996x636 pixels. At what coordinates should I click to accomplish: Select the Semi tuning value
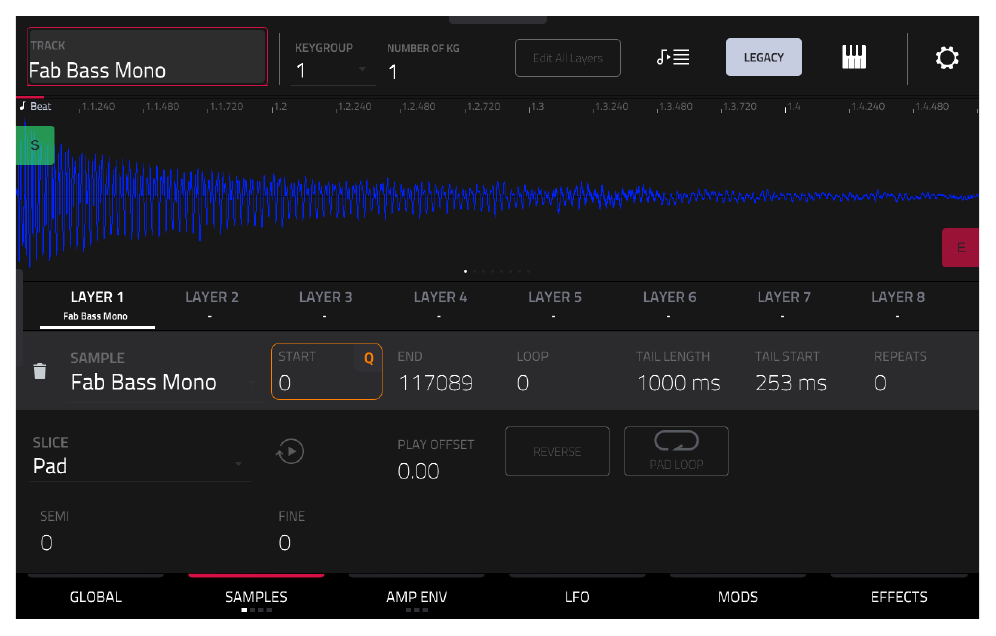point(46,543)
